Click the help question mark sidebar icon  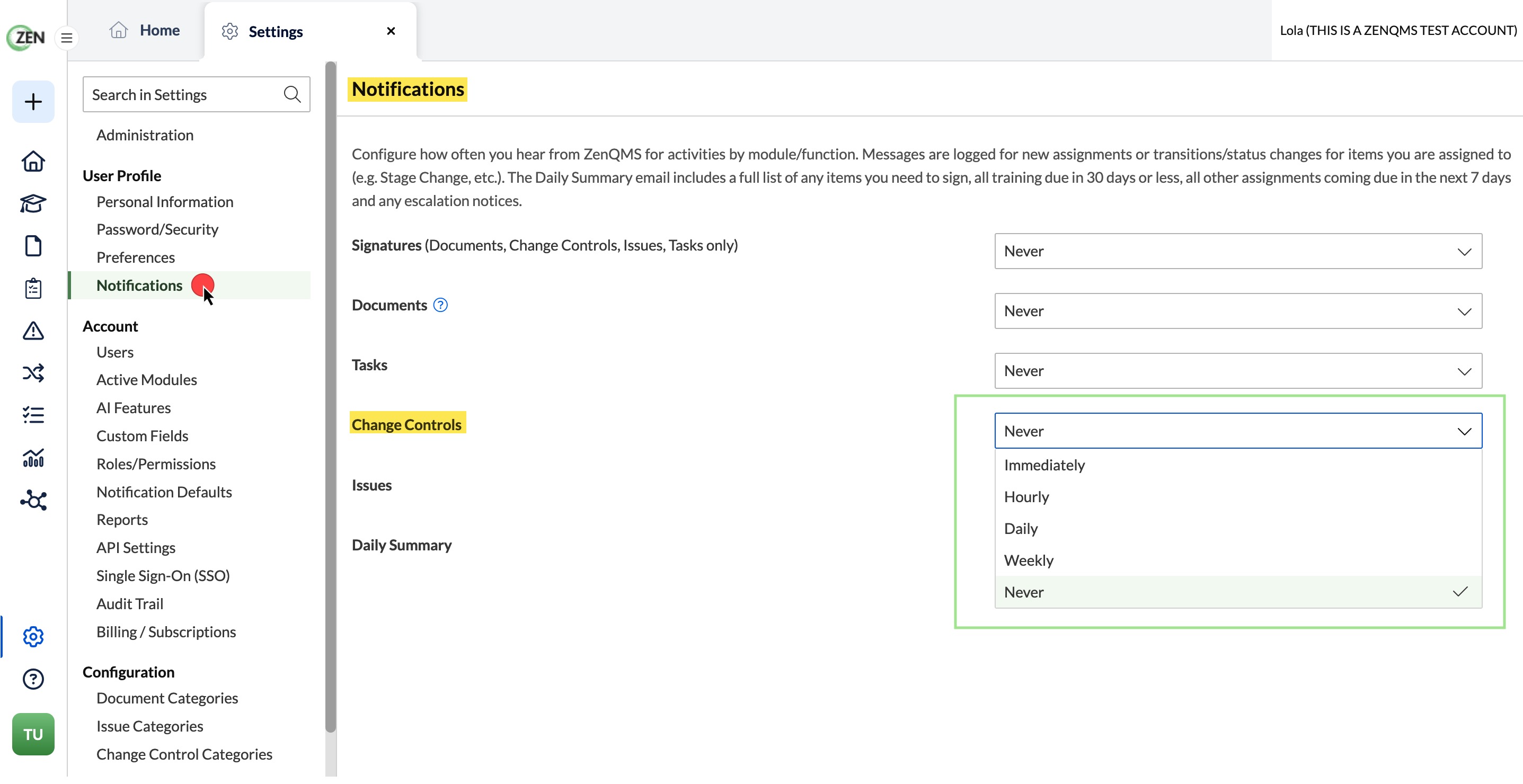click(x=33, y=679)
